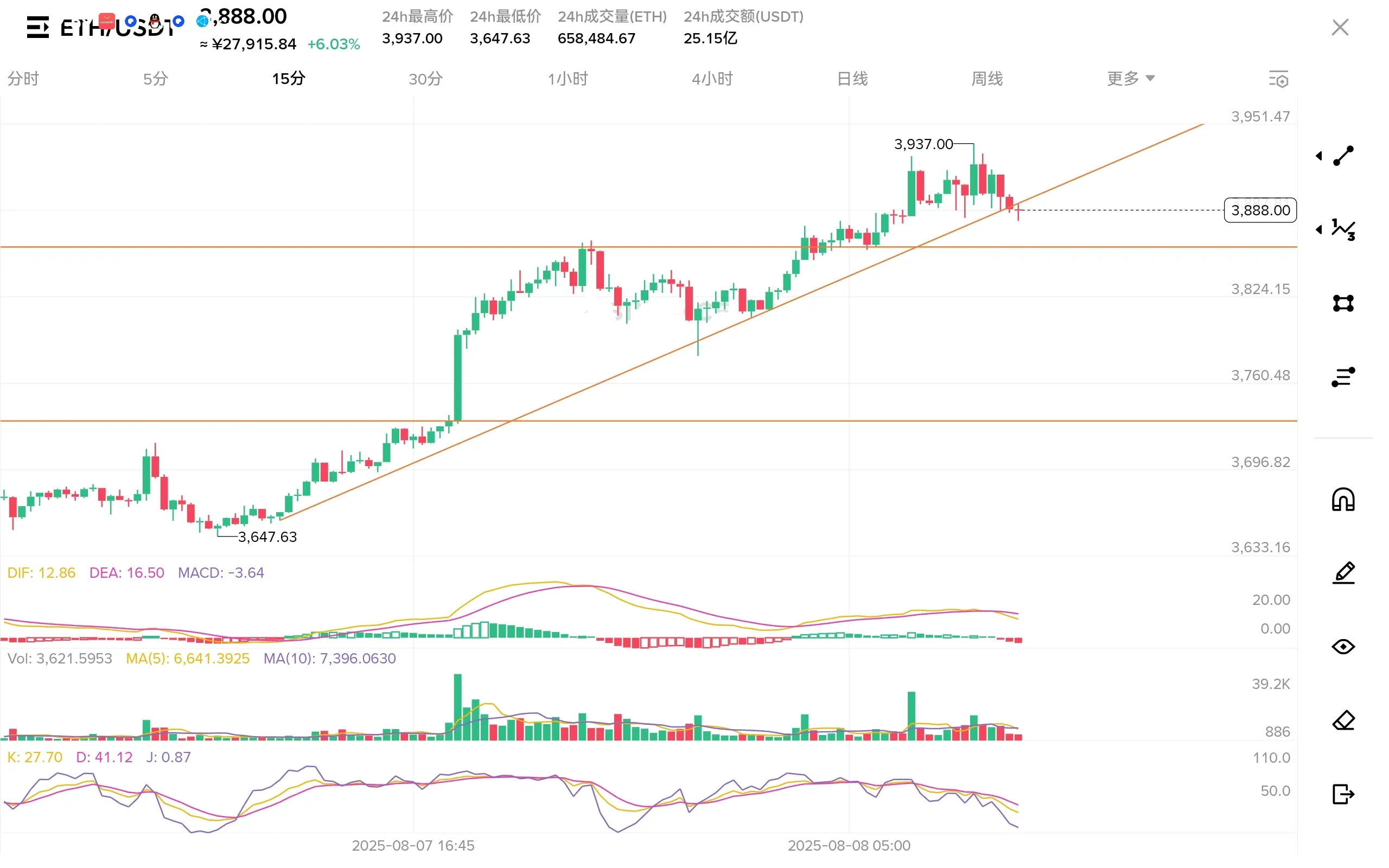Screen dimensions: 1389x868
Task: Close the chart view with X
Action: click(x=1340, y=27)
